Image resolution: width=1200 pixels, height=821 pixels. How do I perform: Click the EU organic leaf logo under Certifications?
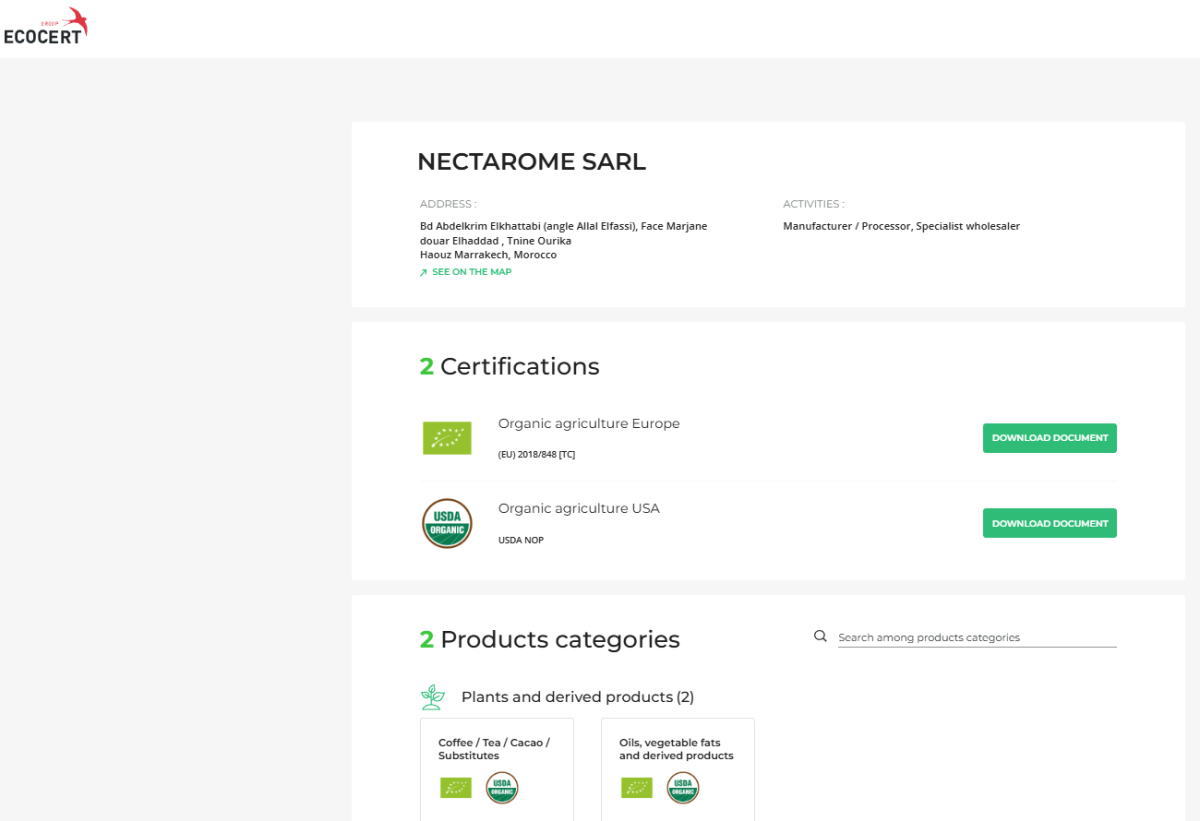(x=446, y=438)
